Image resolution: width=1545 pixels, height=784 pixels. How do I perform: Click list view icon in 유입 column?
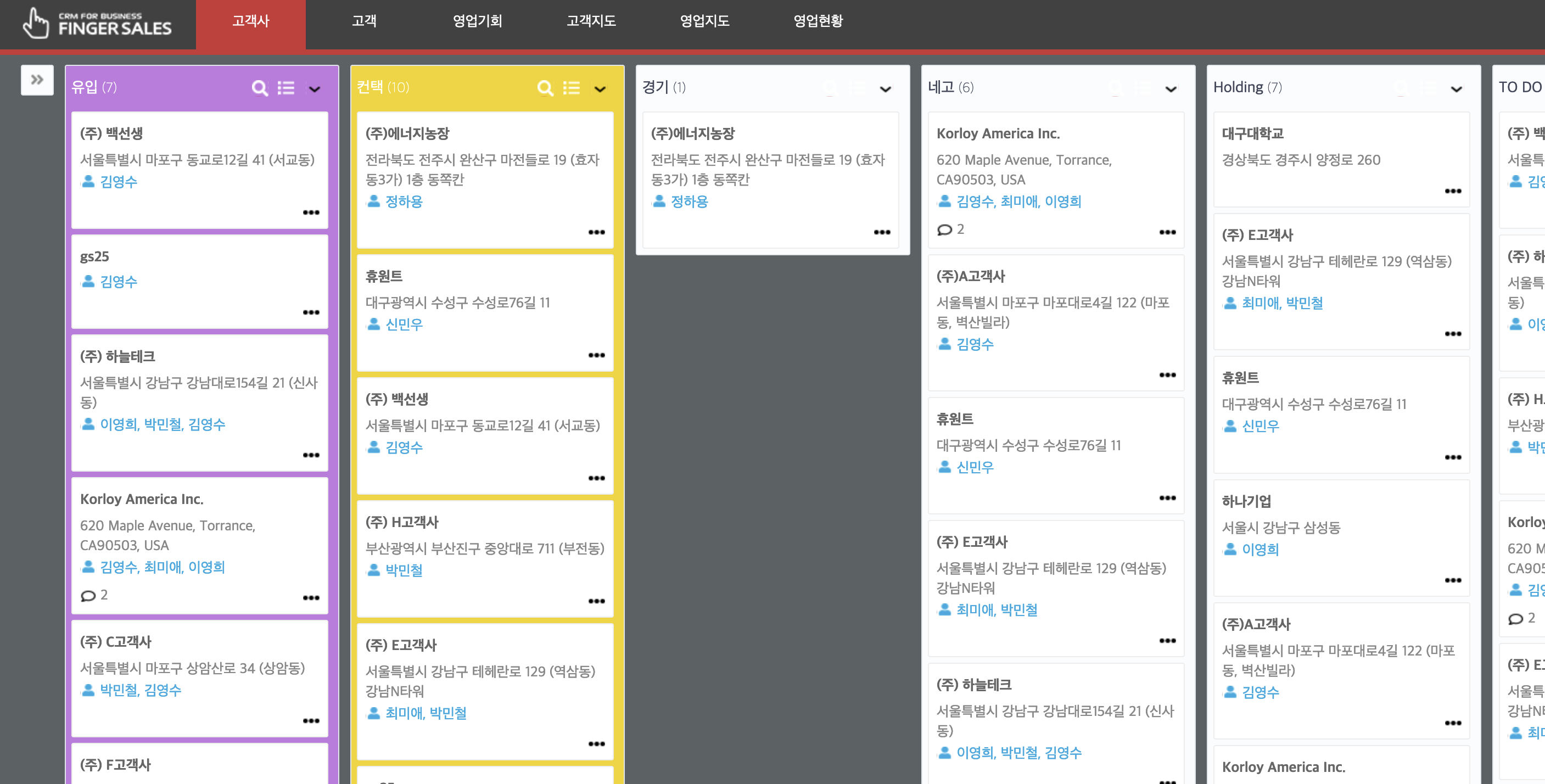click(x=286, y=88)
